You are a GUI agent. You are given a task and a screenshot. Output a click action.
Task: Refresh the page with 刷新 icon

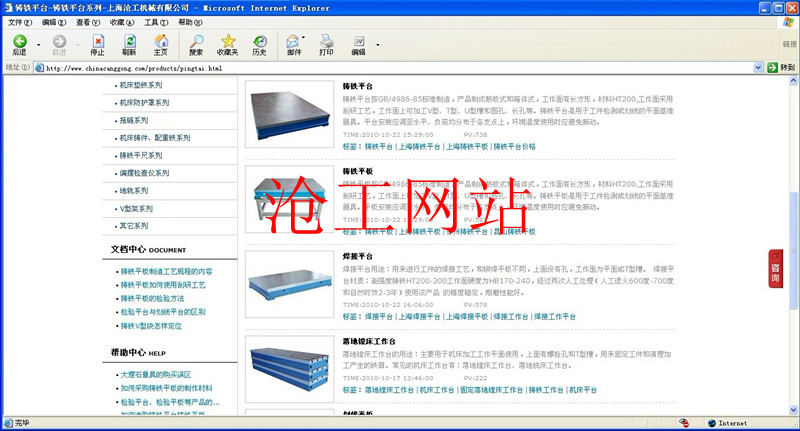point(129,44)
